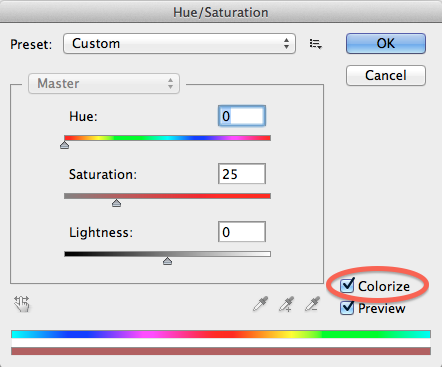Click the top rainbow color bar
This screenshot has height=367, width=442.
pos(221,334)
